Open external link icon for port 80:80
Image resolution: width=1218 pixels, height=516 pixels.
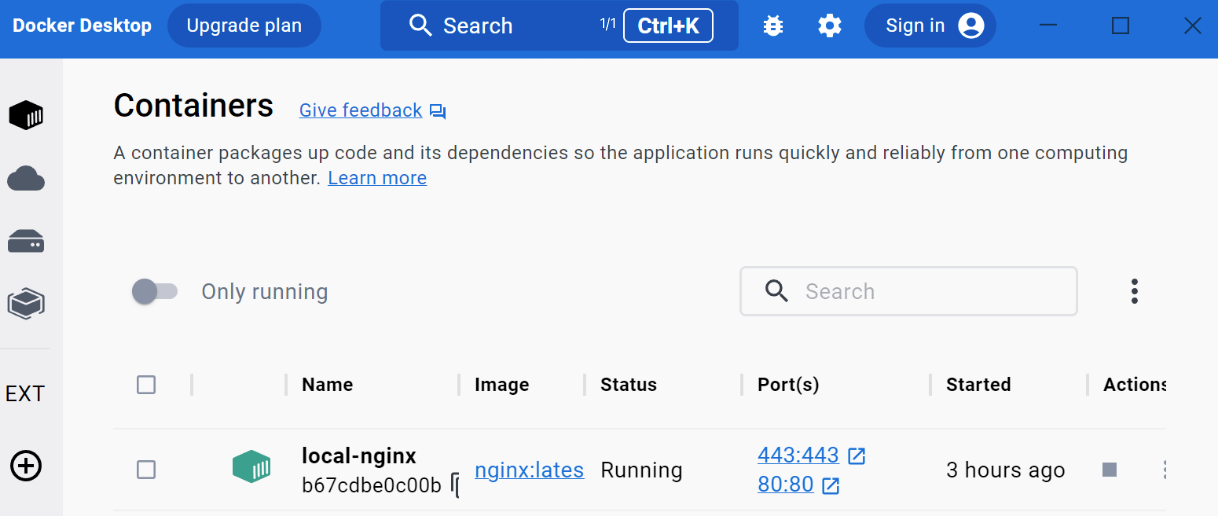coord(831,486)
